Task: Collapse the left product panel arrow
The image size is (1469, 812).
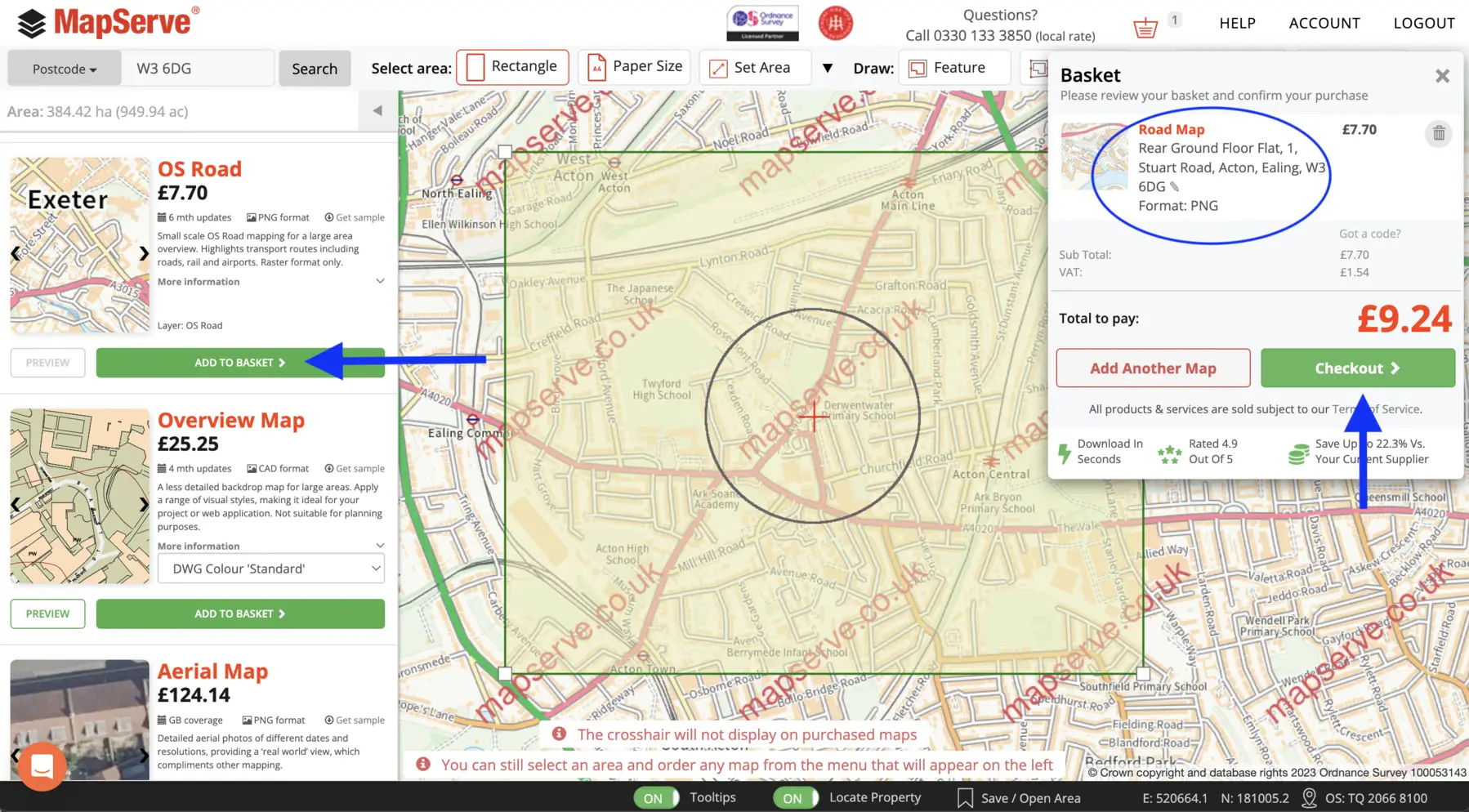Action: [377, 111]
